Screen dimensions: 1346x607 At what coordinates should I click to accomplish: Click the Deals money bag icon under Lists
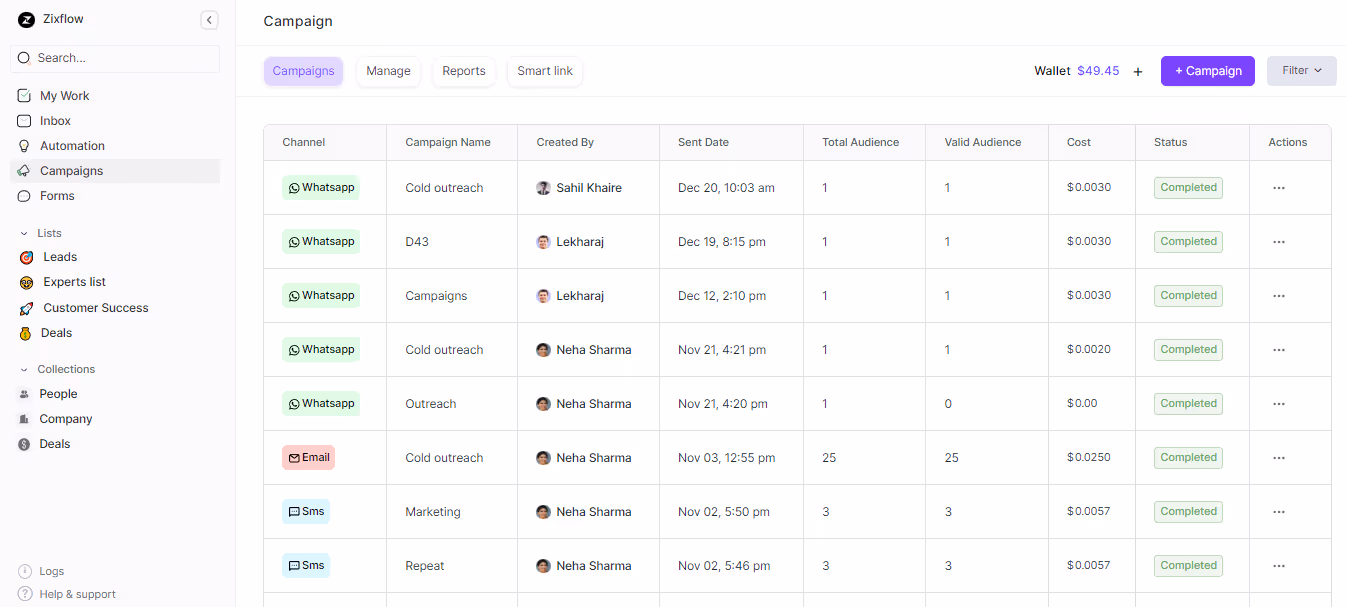pos(26,333)
